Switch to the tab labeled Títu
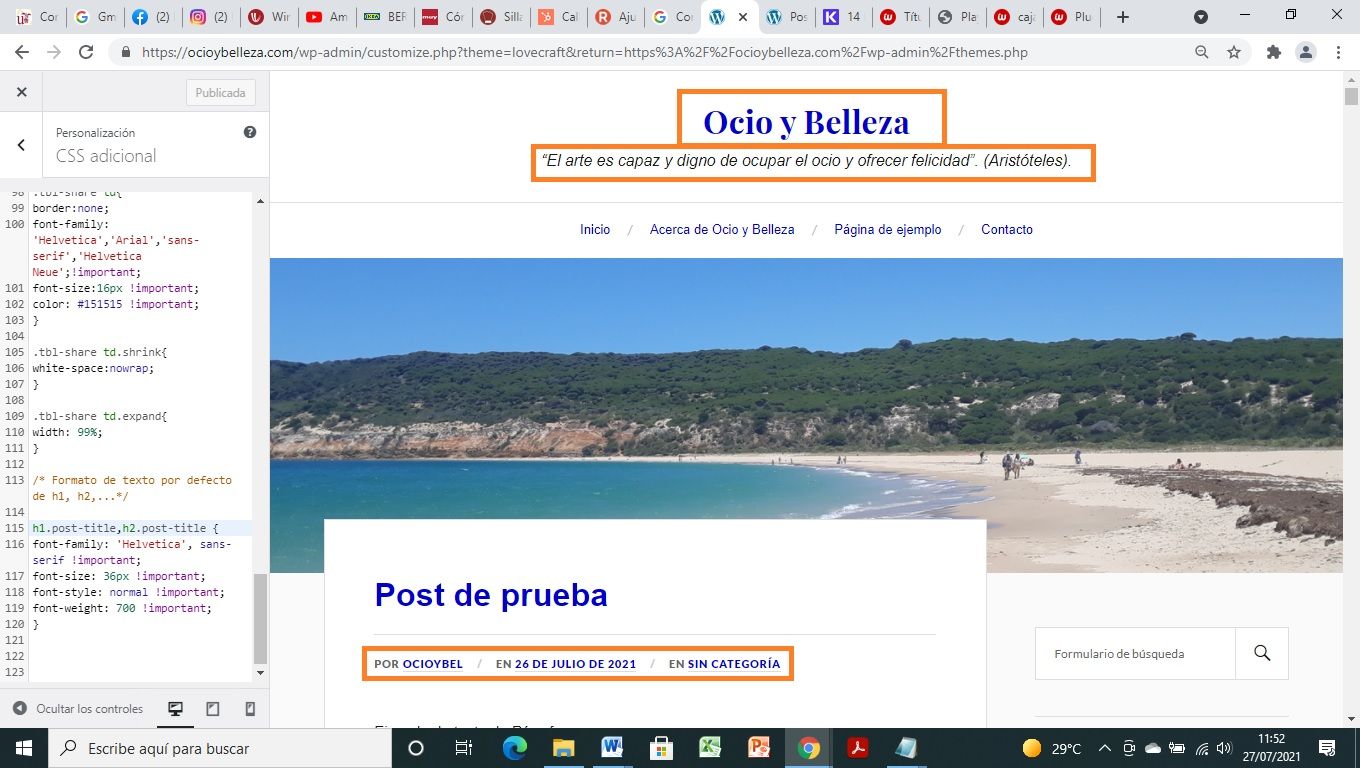 coord(900,17)
